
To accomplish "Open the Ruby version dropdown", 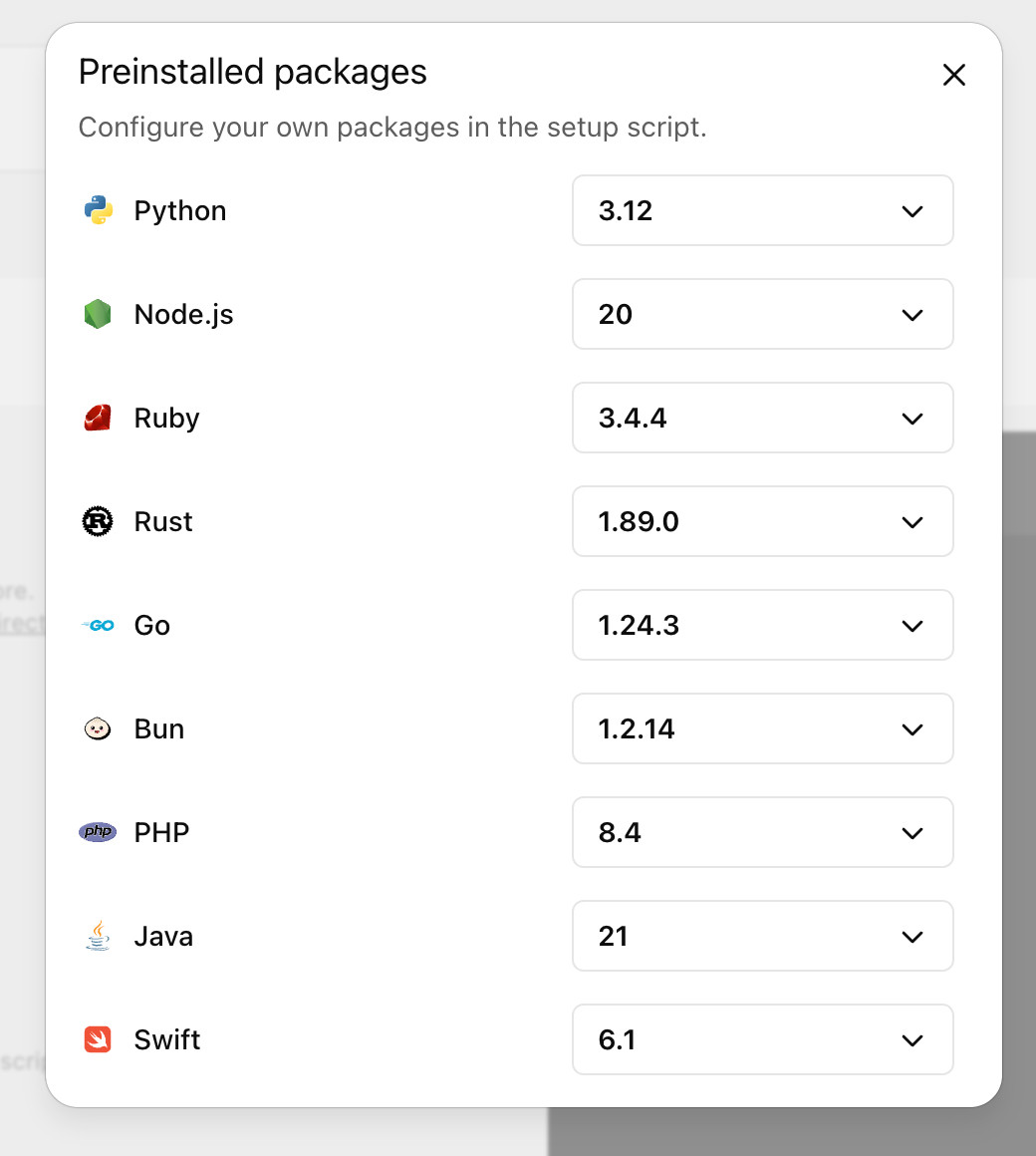I will click(763, 418).
